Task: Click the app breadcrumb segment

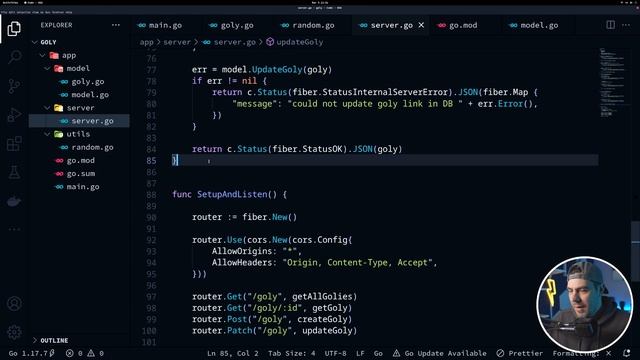Action: tap(147, 42)
